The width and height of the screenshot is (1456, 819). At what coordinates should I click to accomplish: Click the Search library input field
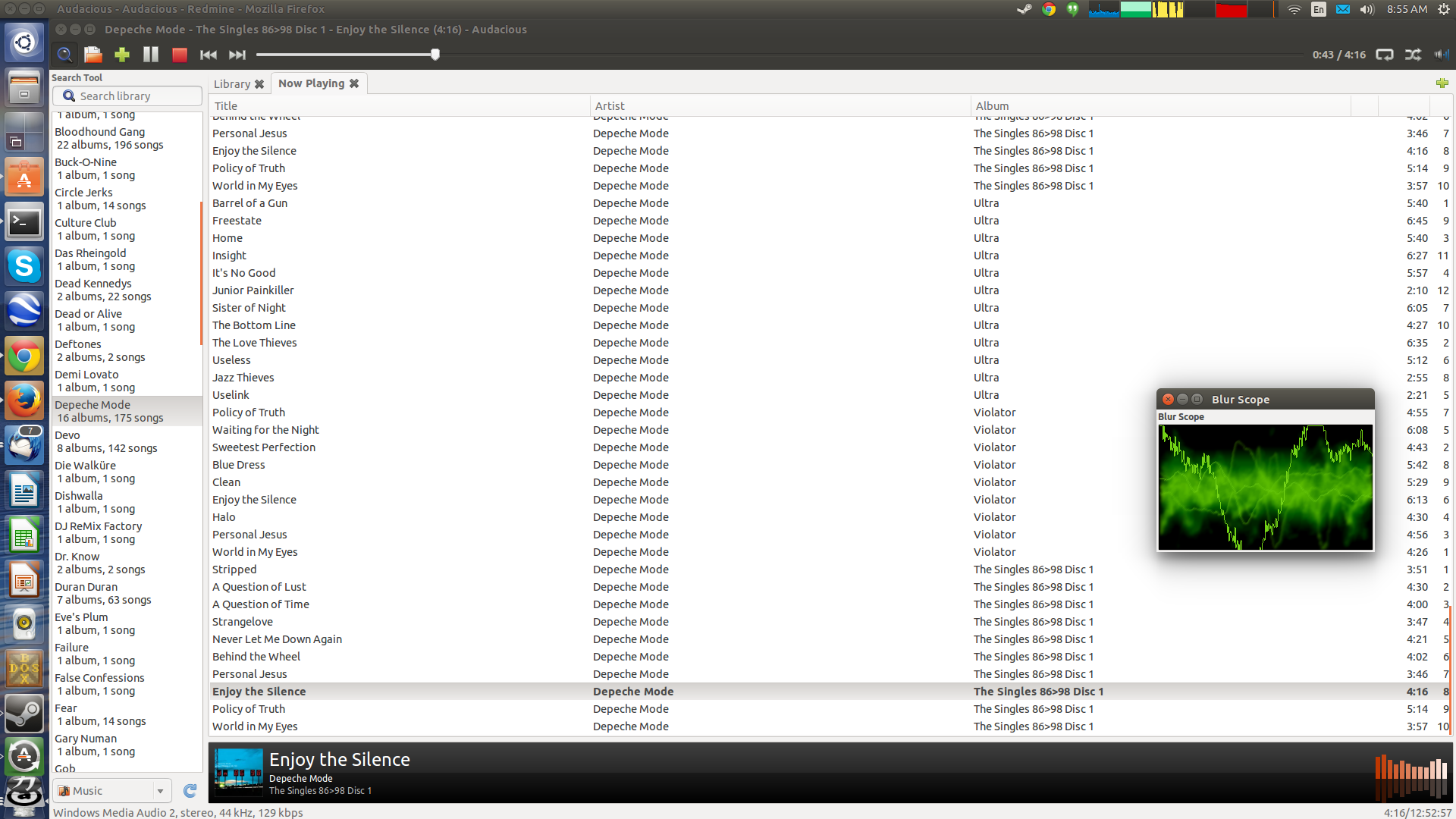pyautogui.click(x=127, y=96)
